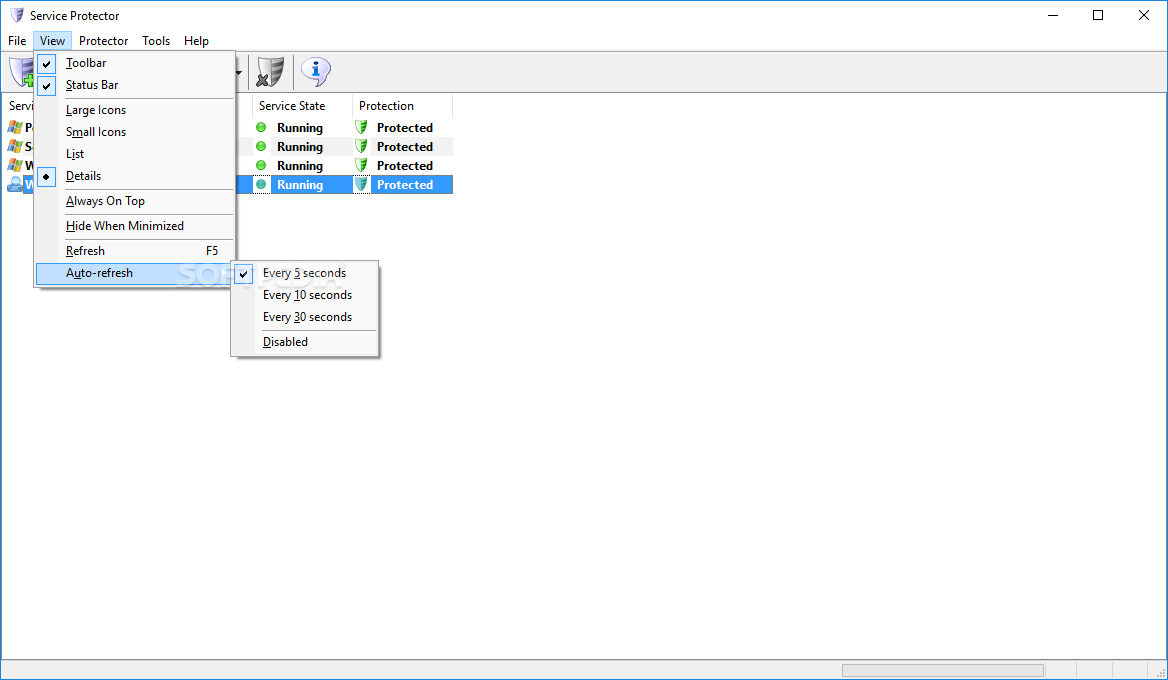
Task: Open the Tools menu
Action: (x=156, y=41)
